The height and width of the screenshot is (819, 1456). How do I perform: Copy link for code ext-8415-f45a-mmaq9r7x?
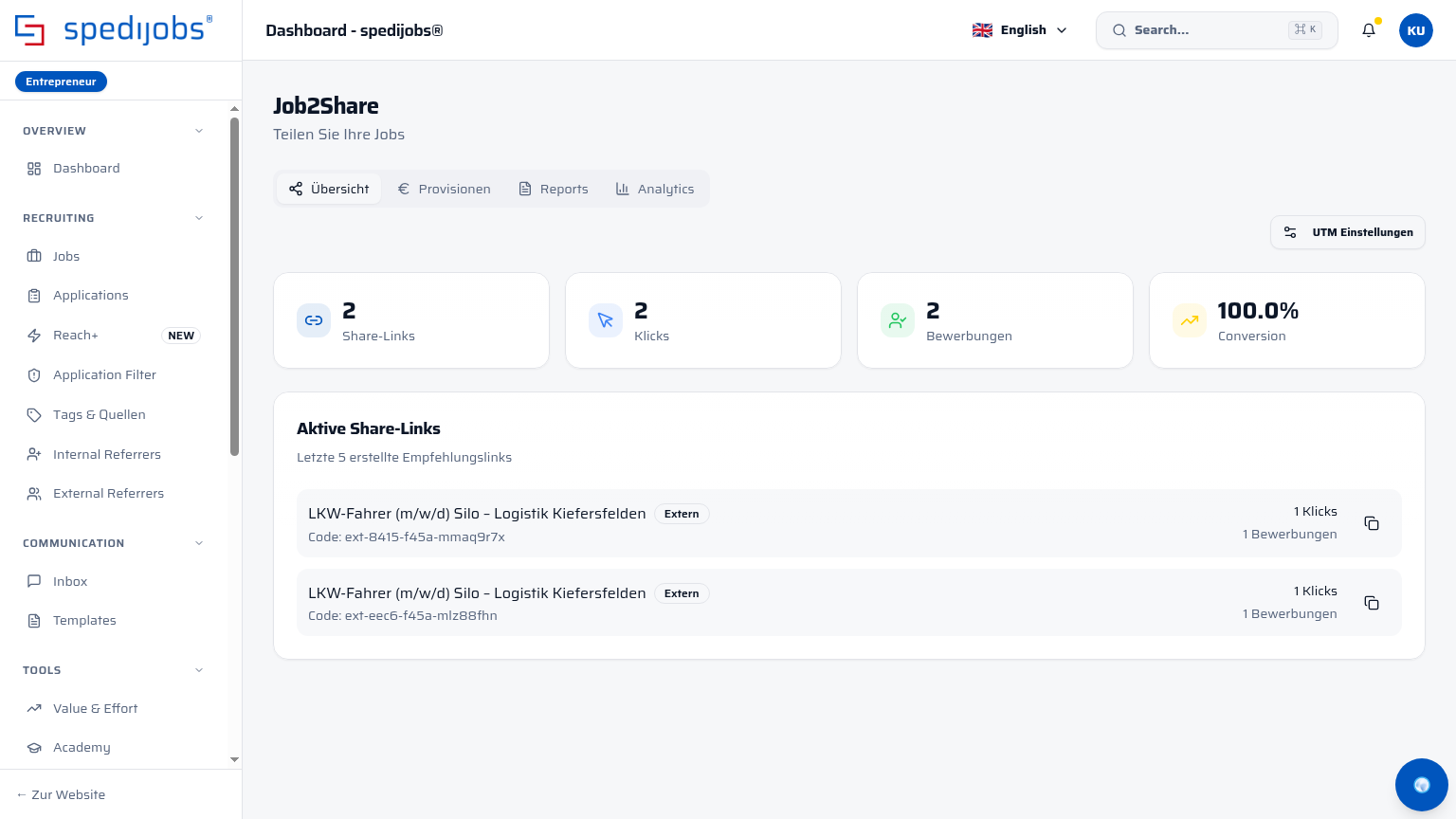(1372, 523)
